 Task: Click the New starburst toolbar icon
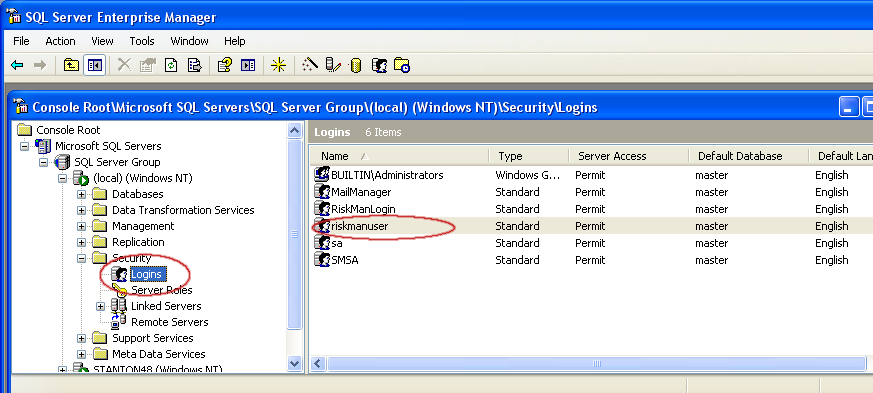tap(278, 65)
